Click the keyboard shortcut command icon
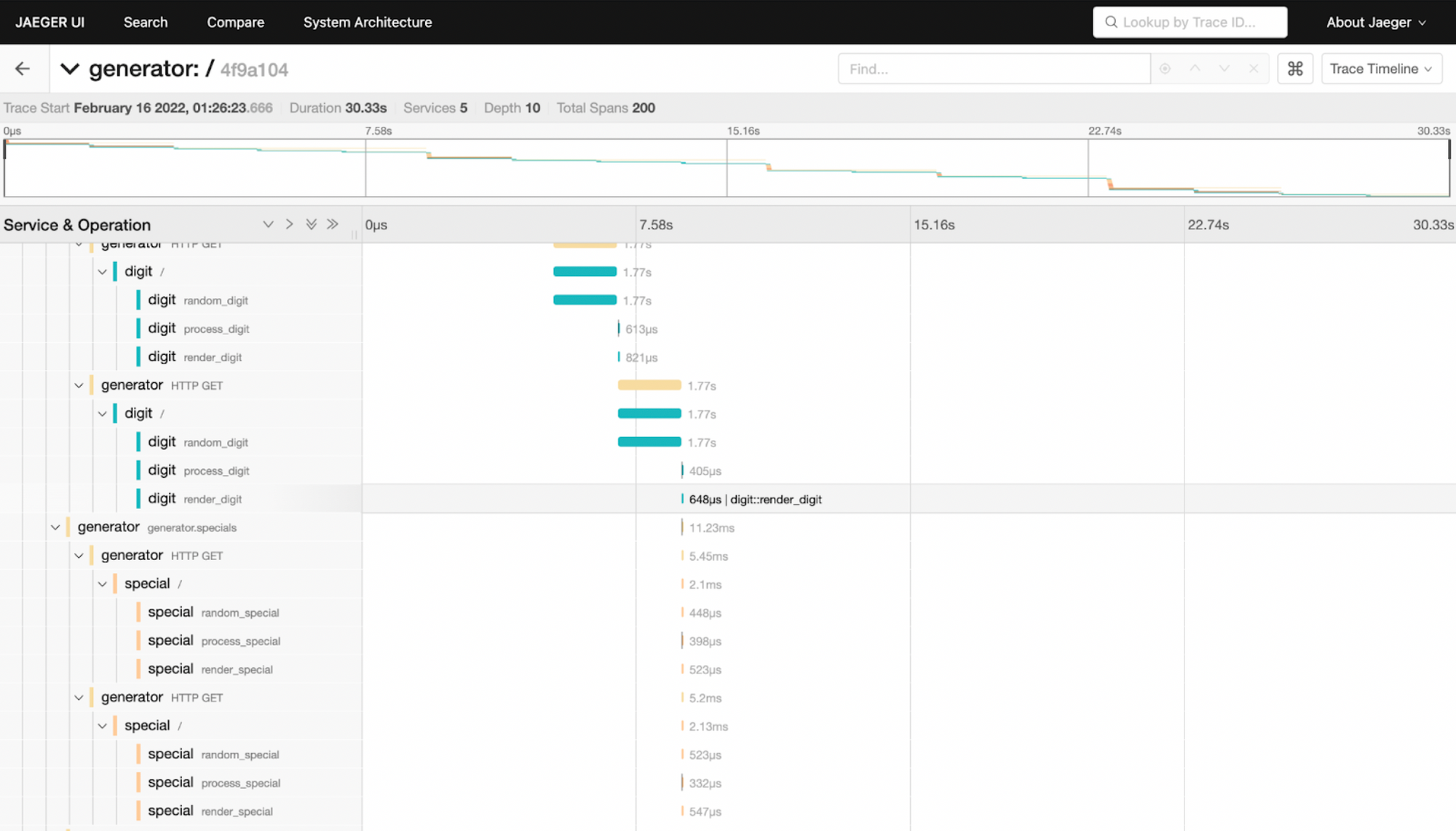Screen dimensions: 1456x831 1295,69
